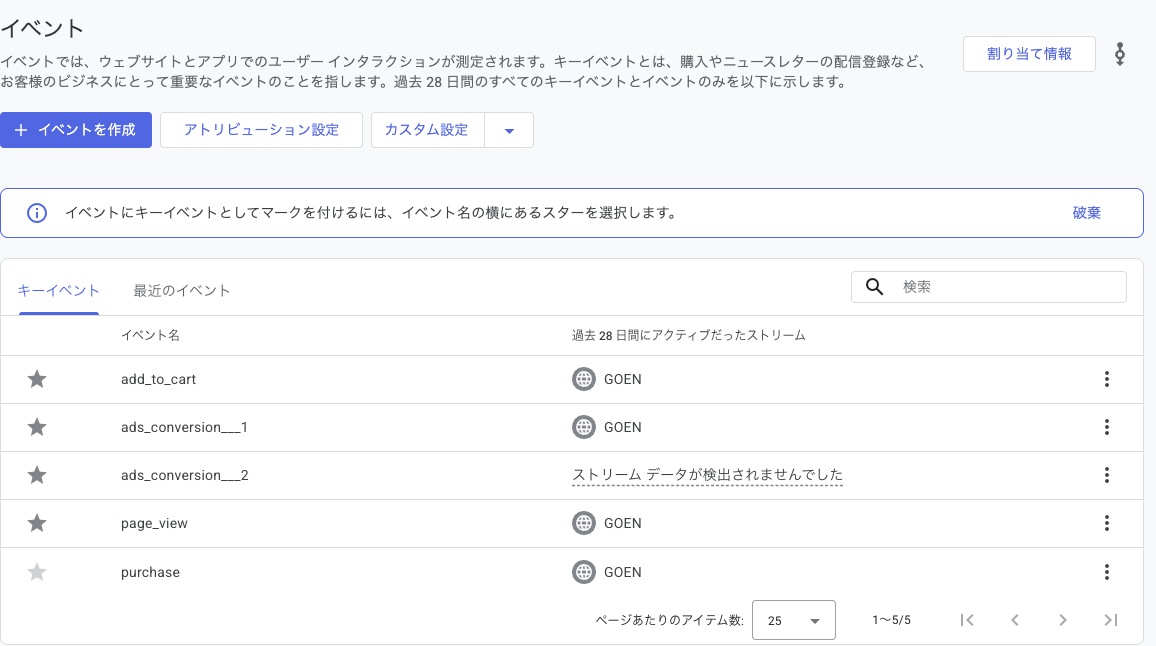Toggle key event star for page_view
1156x646 pixels.
(37, 523)
